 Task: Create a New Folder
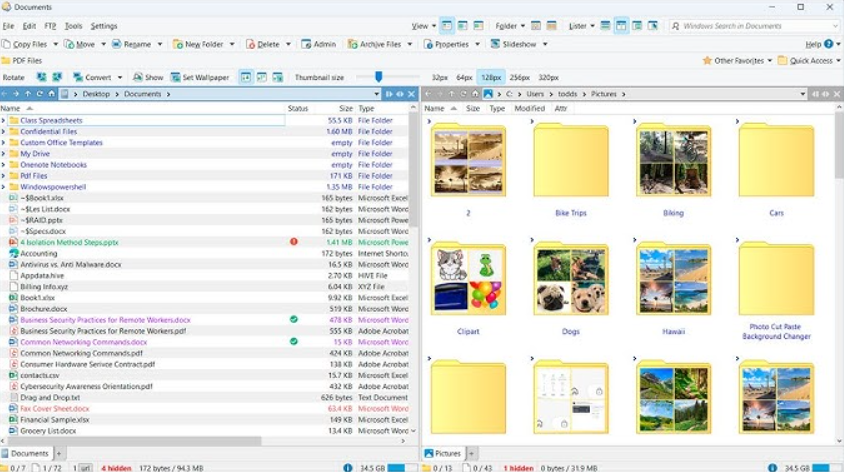click(198, 44)
